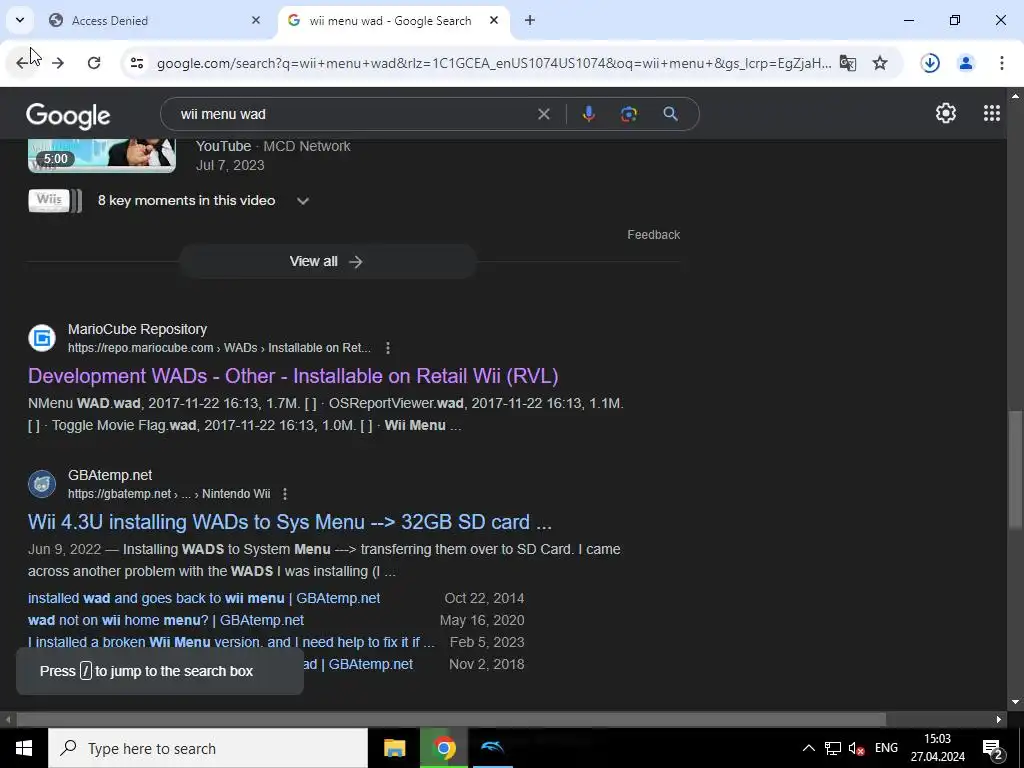Click the search box with 'wii menu wad'
This screenshot has height=768, width=1024.
[353, 114]
